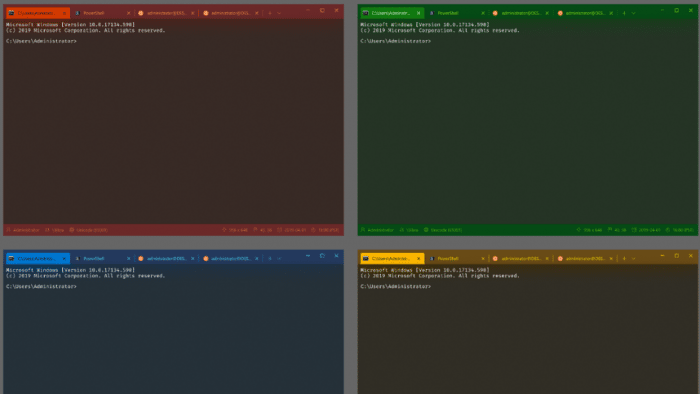Click cmd icon on yellow terminal's first tab
Screen dimensions: 700x394
[x=366, y=258]
